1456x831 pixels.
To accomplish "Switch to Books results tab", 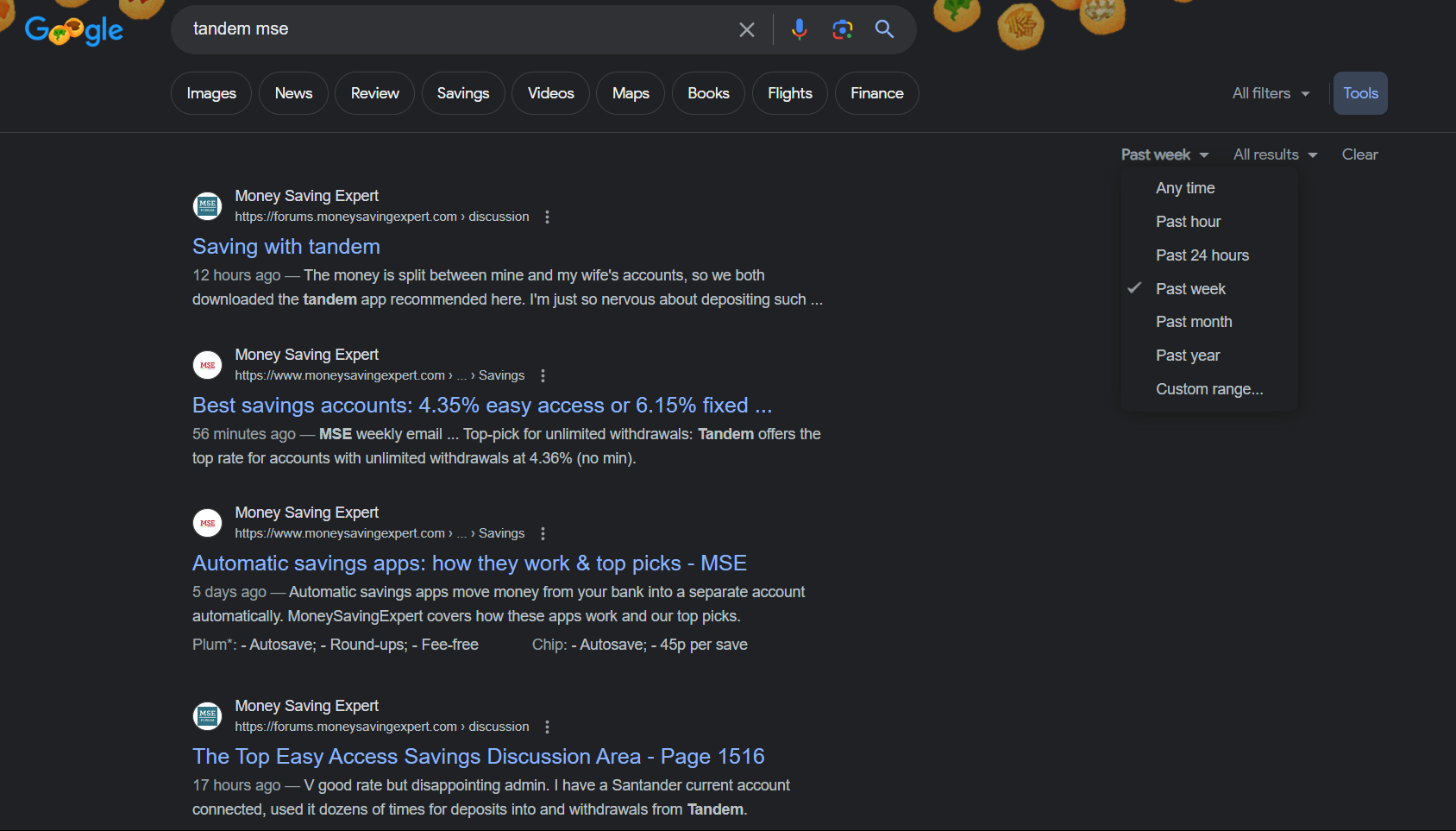I will pyautogui.click(x=708, y=93).
